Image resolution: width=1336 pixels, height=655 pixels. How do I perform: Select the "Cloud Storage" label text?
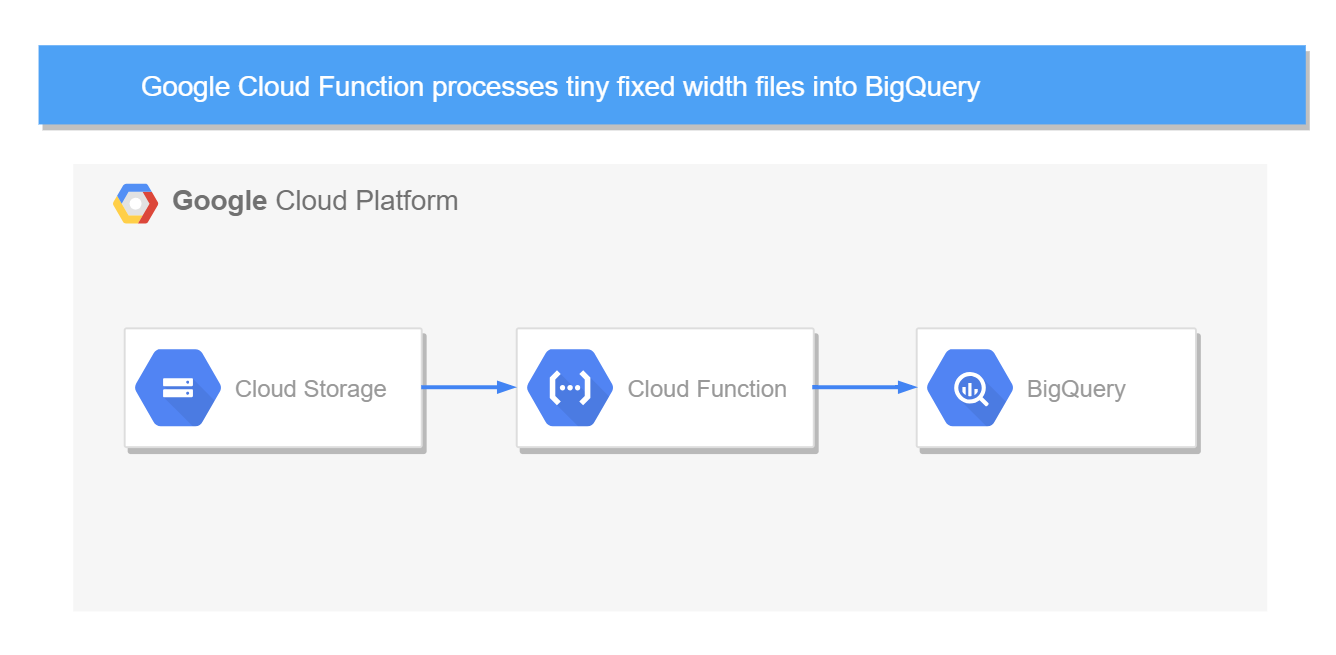(x=310, y=389)
